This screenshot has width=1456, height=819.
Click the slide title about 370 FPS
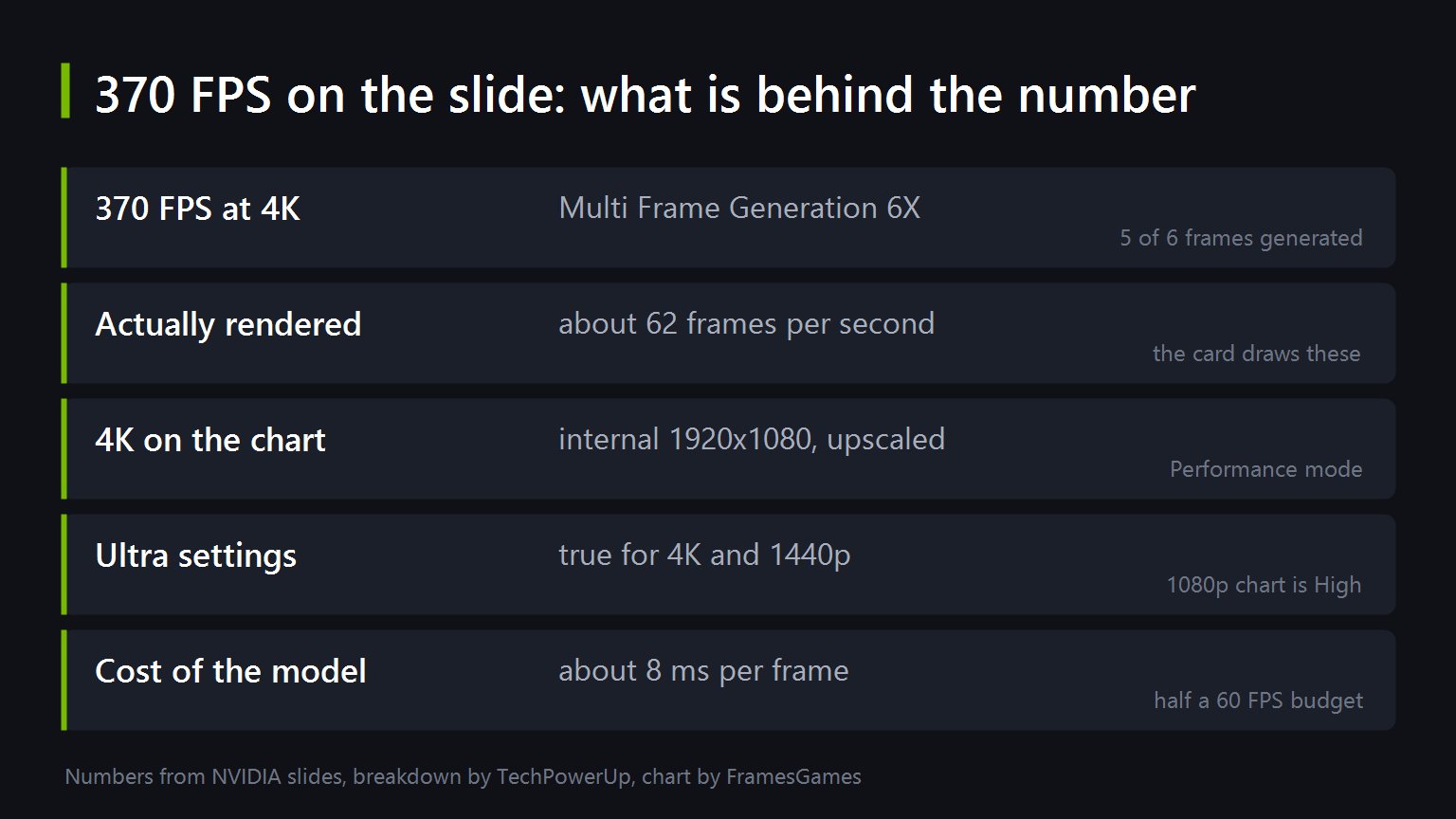pos(646,95)
